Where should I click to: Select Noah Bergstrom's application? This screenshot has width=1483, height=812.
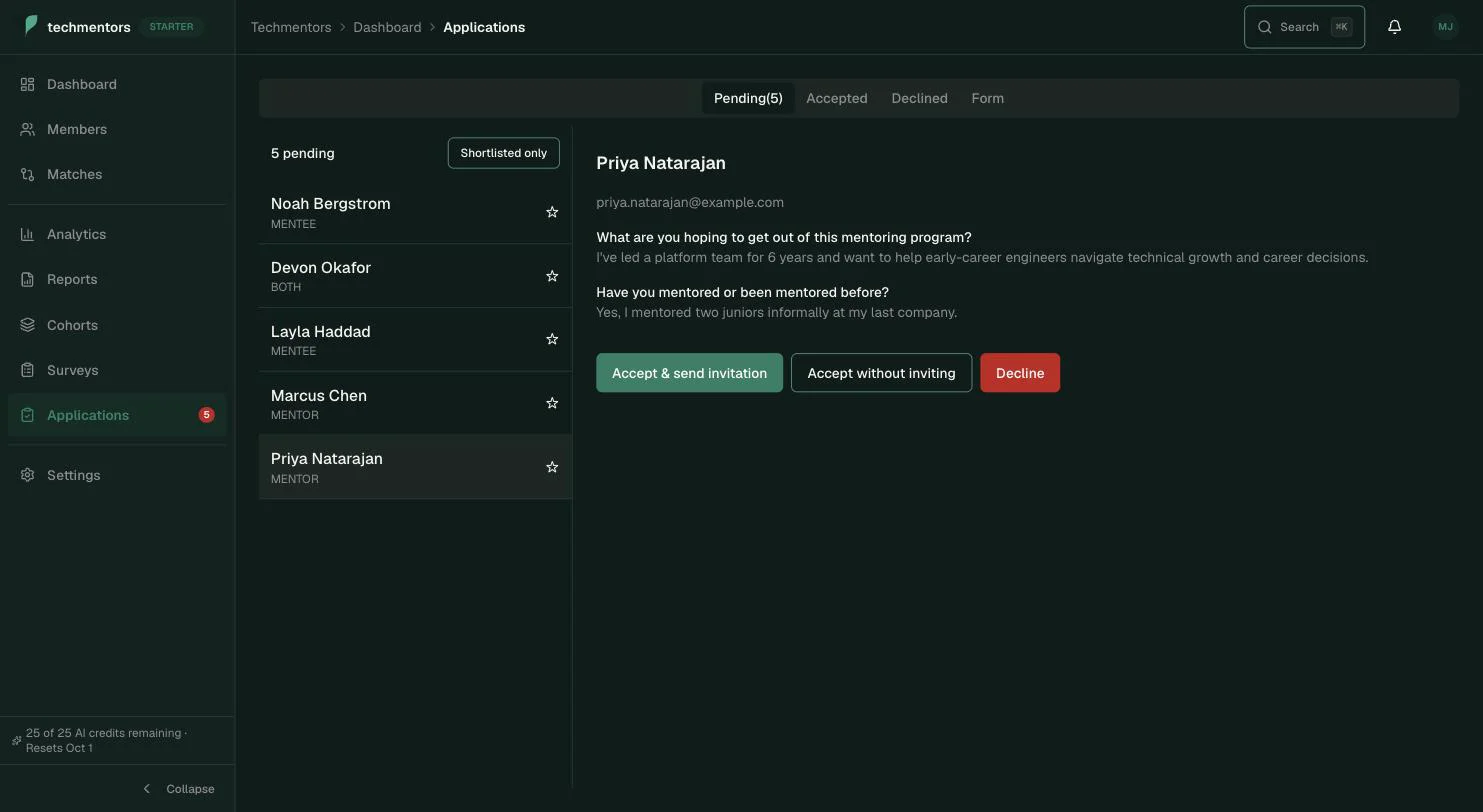(x=415, y=212)
